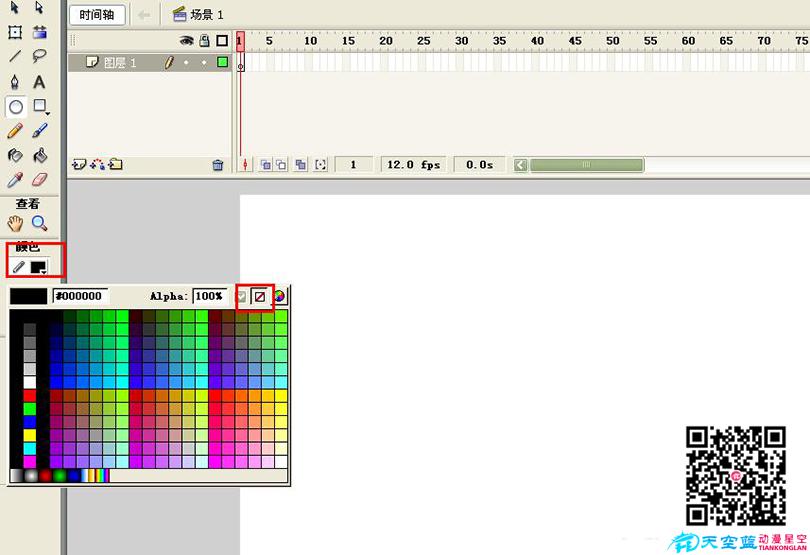Click frame 1 keyframe in 图层 1

point(241,63)
